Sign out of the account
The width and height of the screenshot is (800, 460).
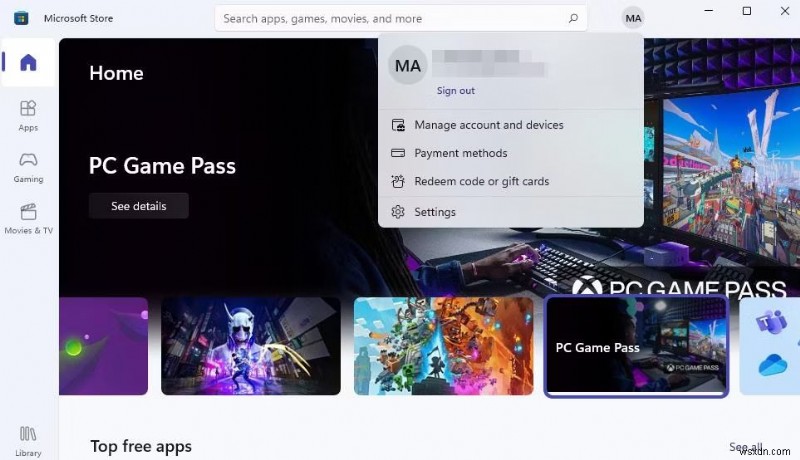pyautogui.click(x=456, y=91)
